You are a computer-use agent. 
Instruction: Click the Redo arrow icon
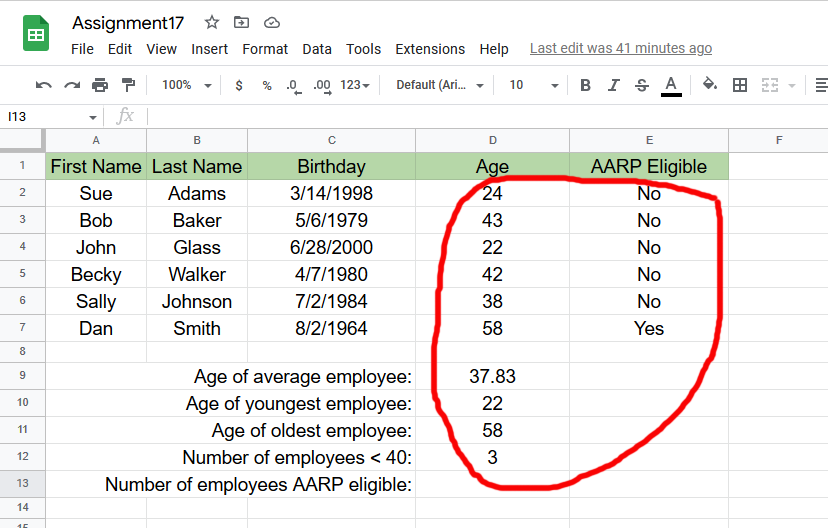pos(72,85)
